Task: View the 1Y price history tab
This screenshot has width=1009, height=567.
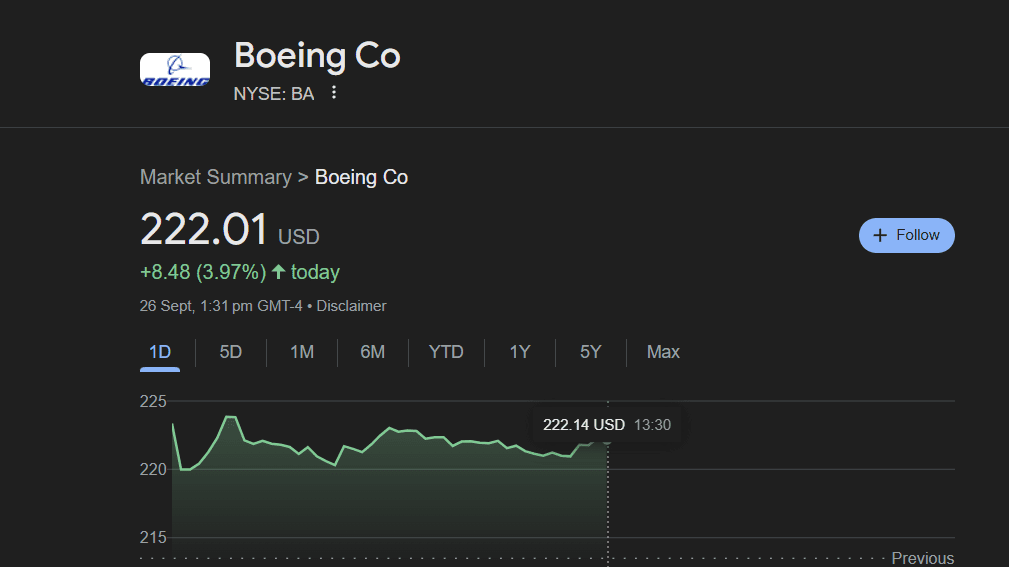Action: click(520, 352)
